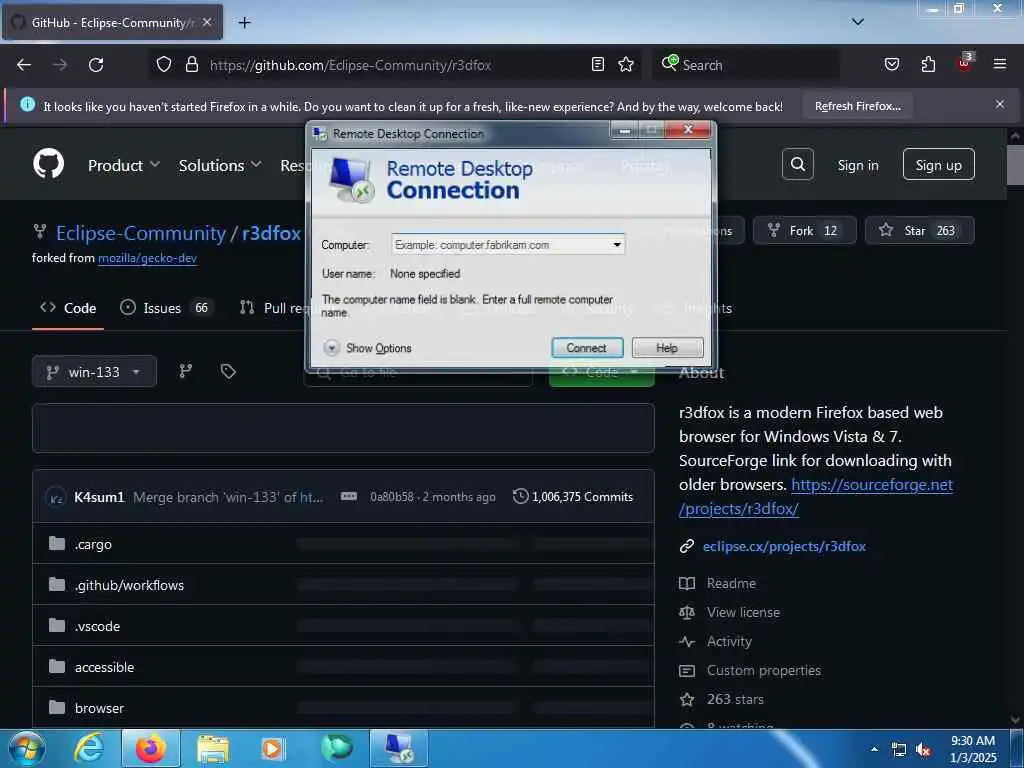Click the padlock site info icon
This screenshot has height=768, width=1024.
[191, 65]
